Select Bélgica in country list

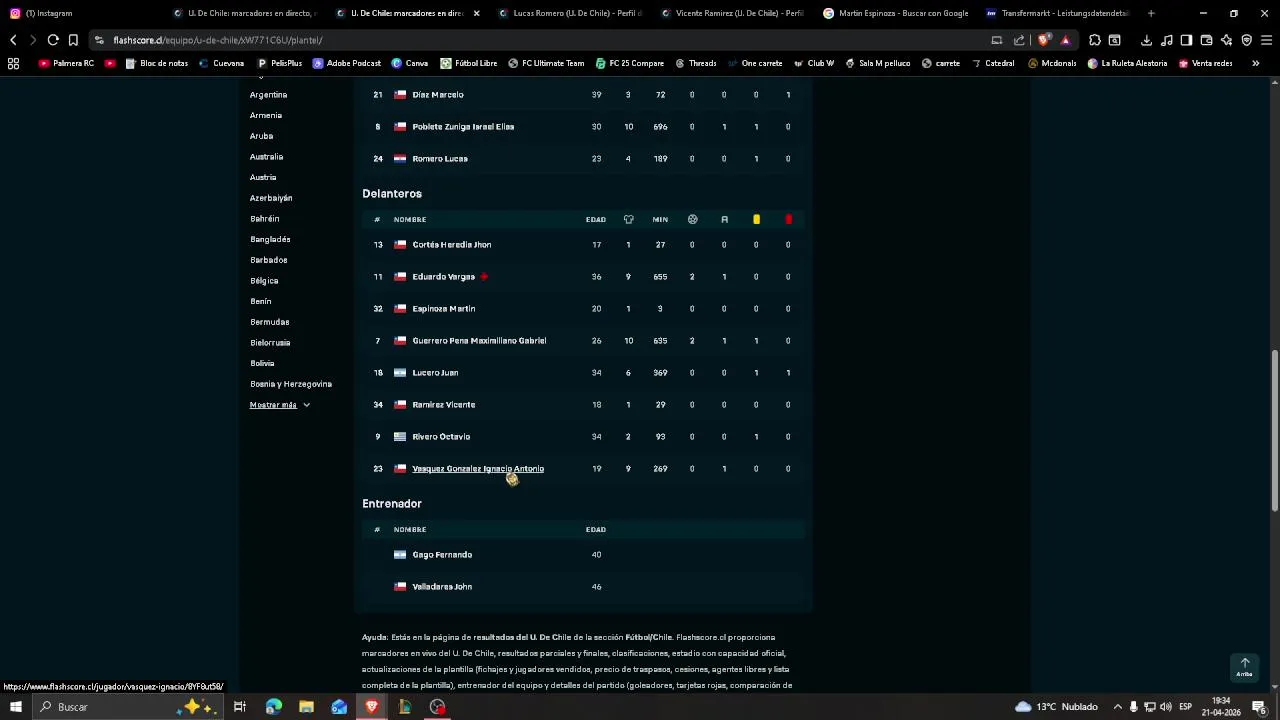click(264, 281)
